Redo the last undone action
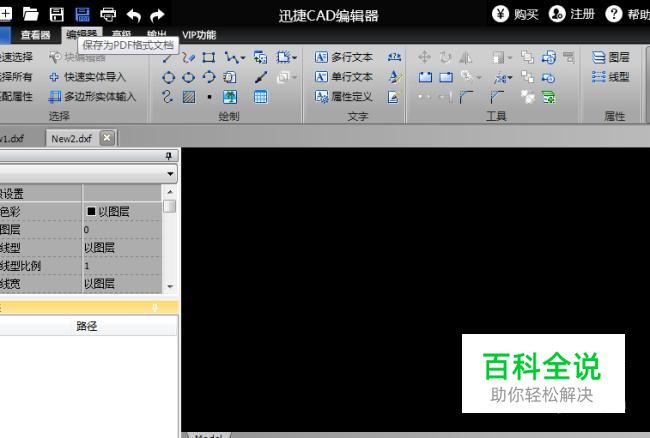 pyautogui.click(x=157, y=16)
